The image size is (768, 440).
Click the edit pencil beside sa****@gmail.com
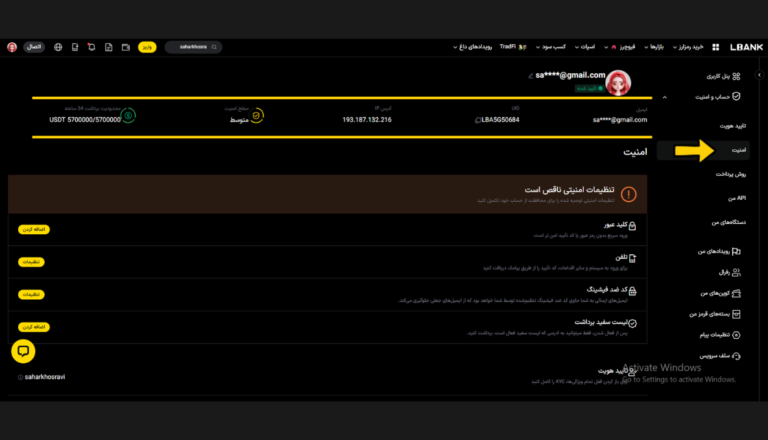(x=530, y=75)
